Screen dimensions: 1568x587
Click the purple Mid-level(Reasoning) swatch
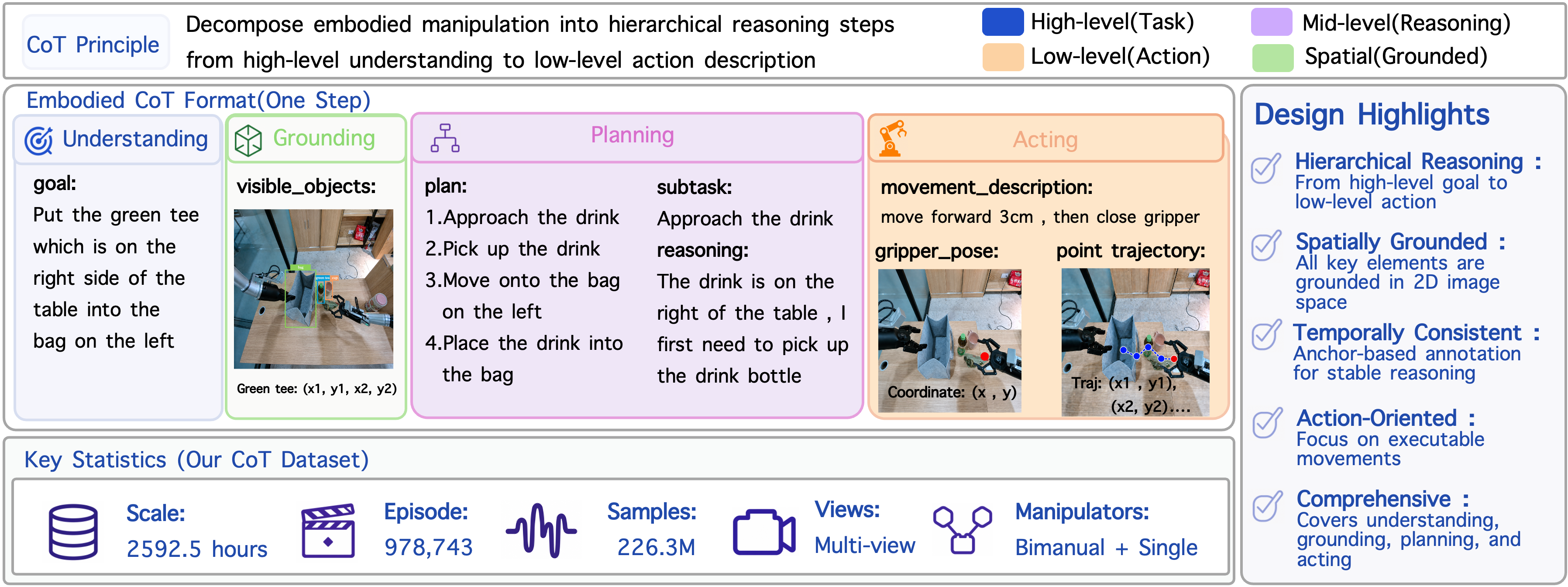click(1272, 22)
